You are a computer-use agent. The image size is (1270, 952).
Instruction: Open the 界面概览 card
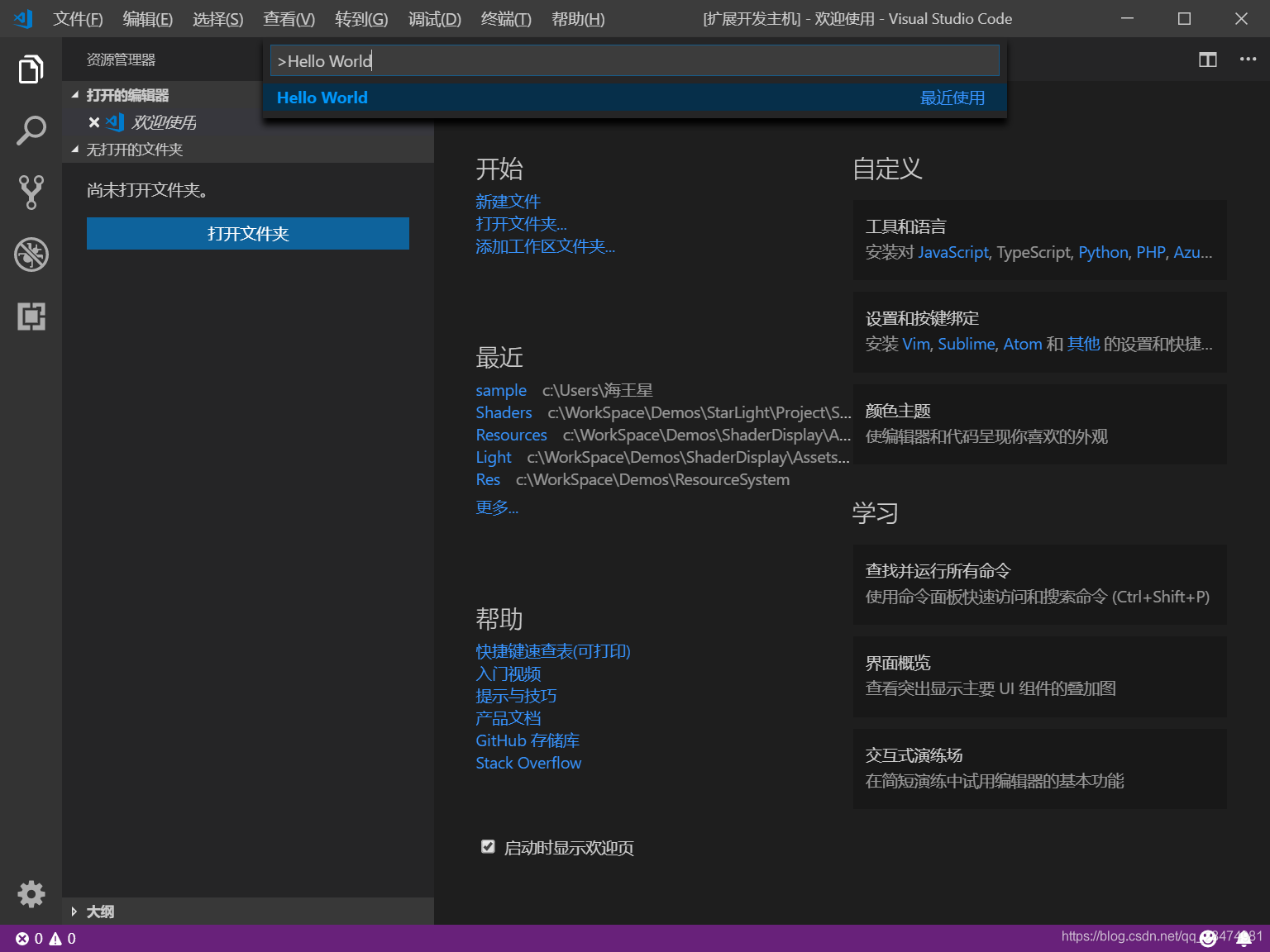1039,676
